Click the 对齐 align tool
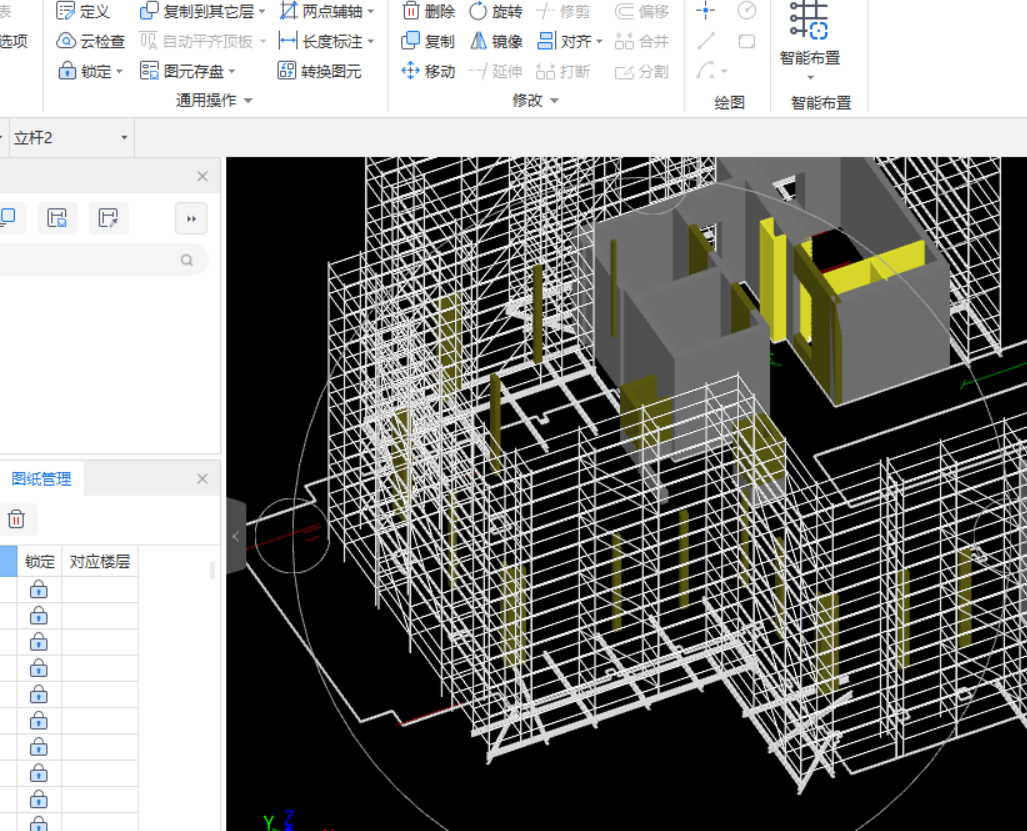 (564, 41)
